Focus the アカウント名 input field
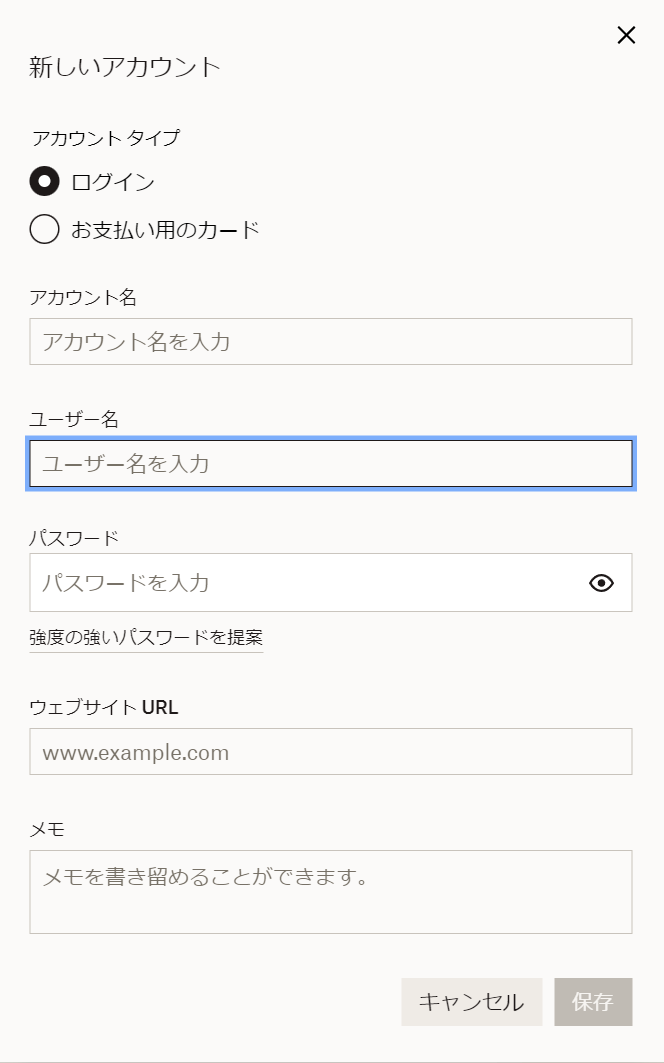Image resolution: width=664 pixels, height=1063 pixels. click(330, 342)
